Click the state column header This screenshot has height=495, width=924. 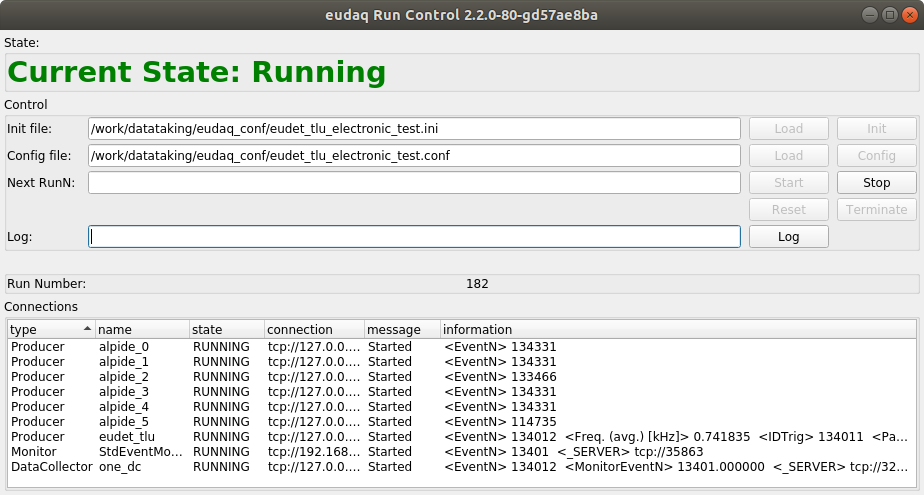pyautogui.click(x=225, y=329)
